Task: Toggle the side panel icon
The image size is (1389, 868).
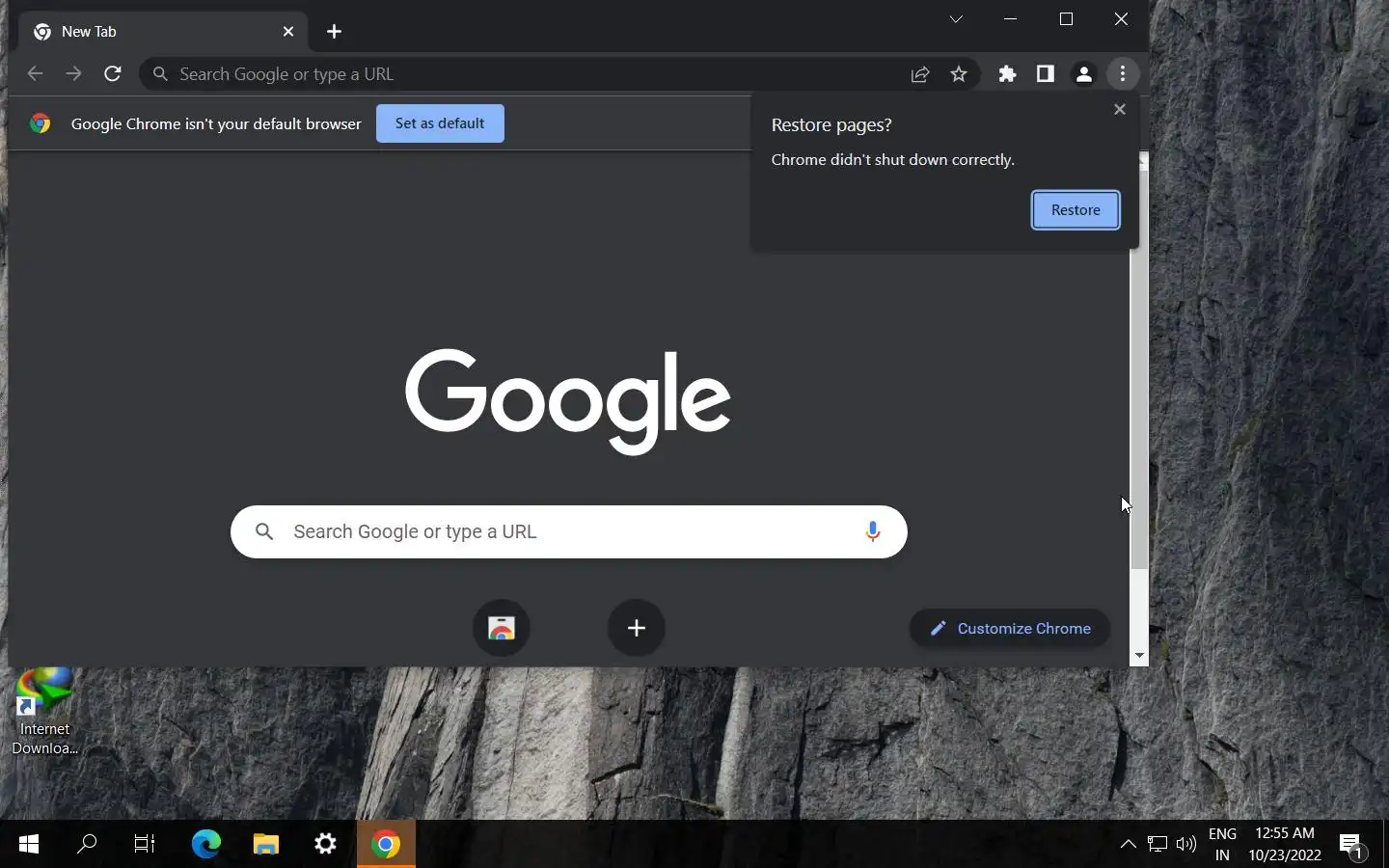Action: (1046, 74)
